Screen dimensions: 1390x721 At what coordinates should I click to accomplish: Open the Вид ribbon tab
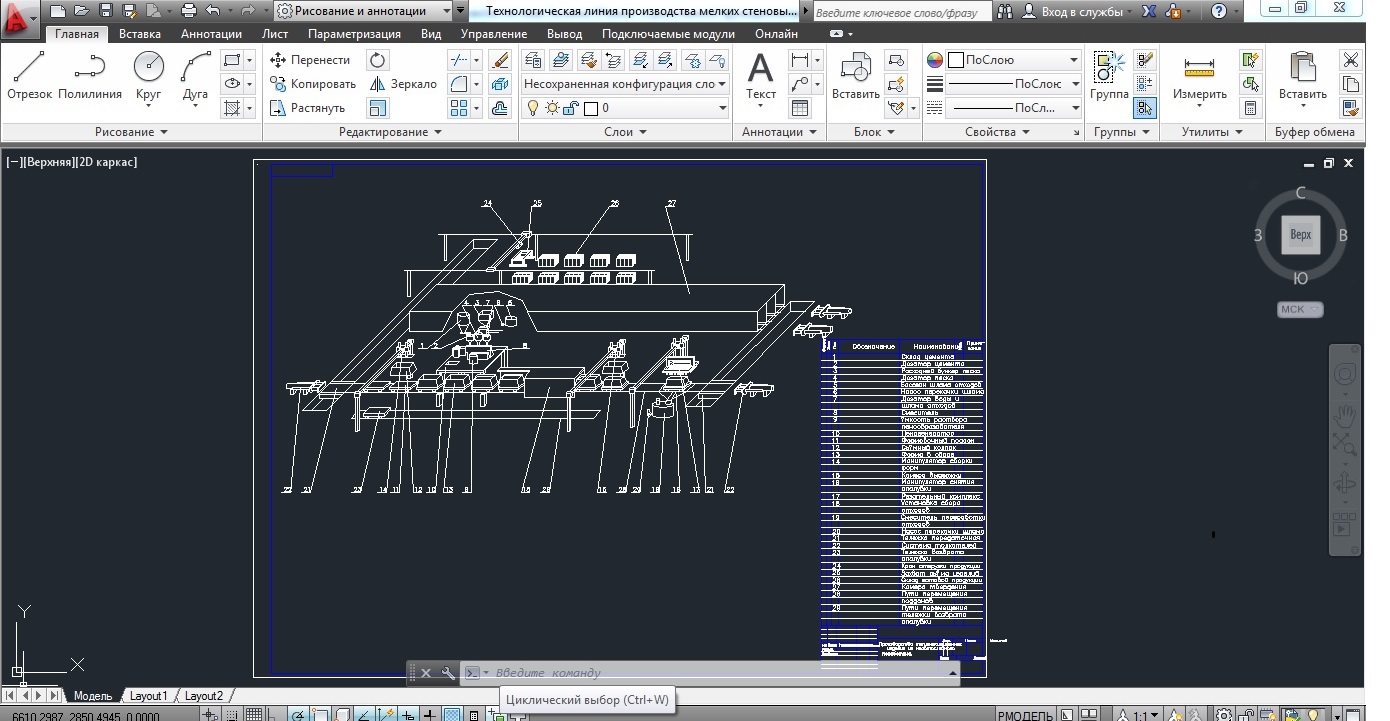point(431,33)
